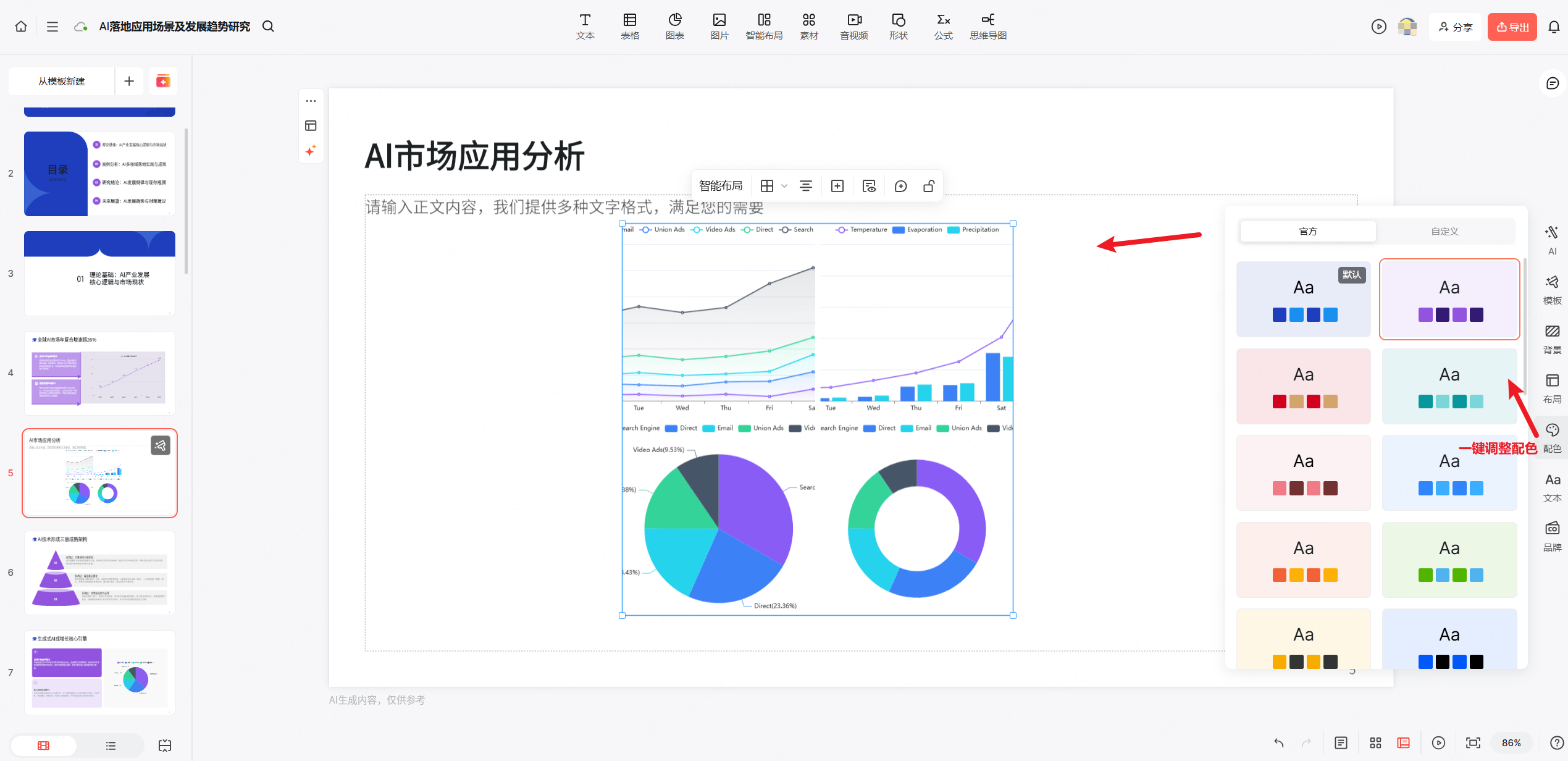
Task: Insert a formula via 公式
Action: 944,27
